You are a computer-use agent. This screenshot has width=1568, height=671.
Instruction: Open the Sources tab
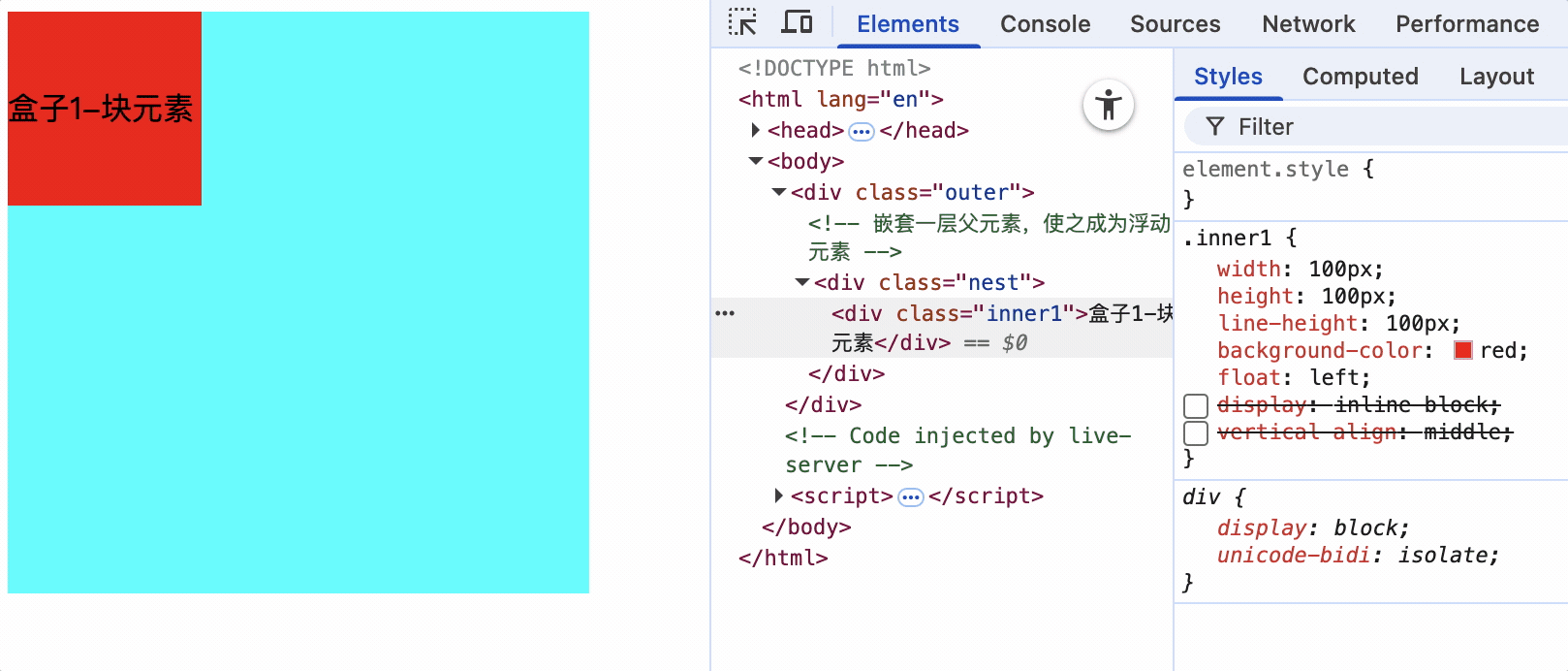click(x=1175, y=24)
